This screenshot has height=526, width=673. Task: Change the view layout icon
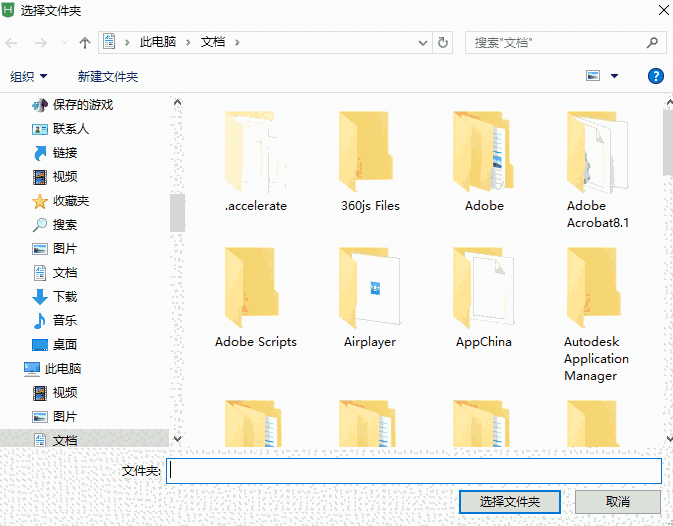point(593,76)
